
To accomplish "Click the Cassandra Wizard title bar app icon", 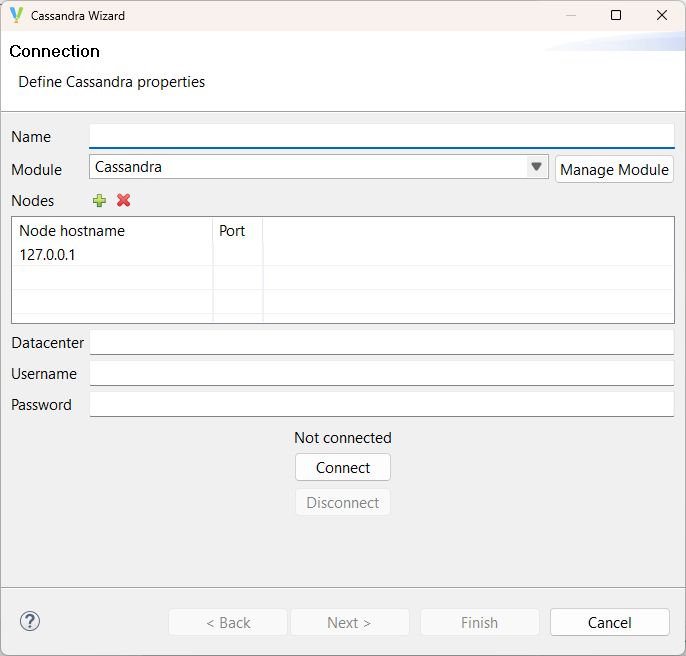I will click(x=16, y=16).
